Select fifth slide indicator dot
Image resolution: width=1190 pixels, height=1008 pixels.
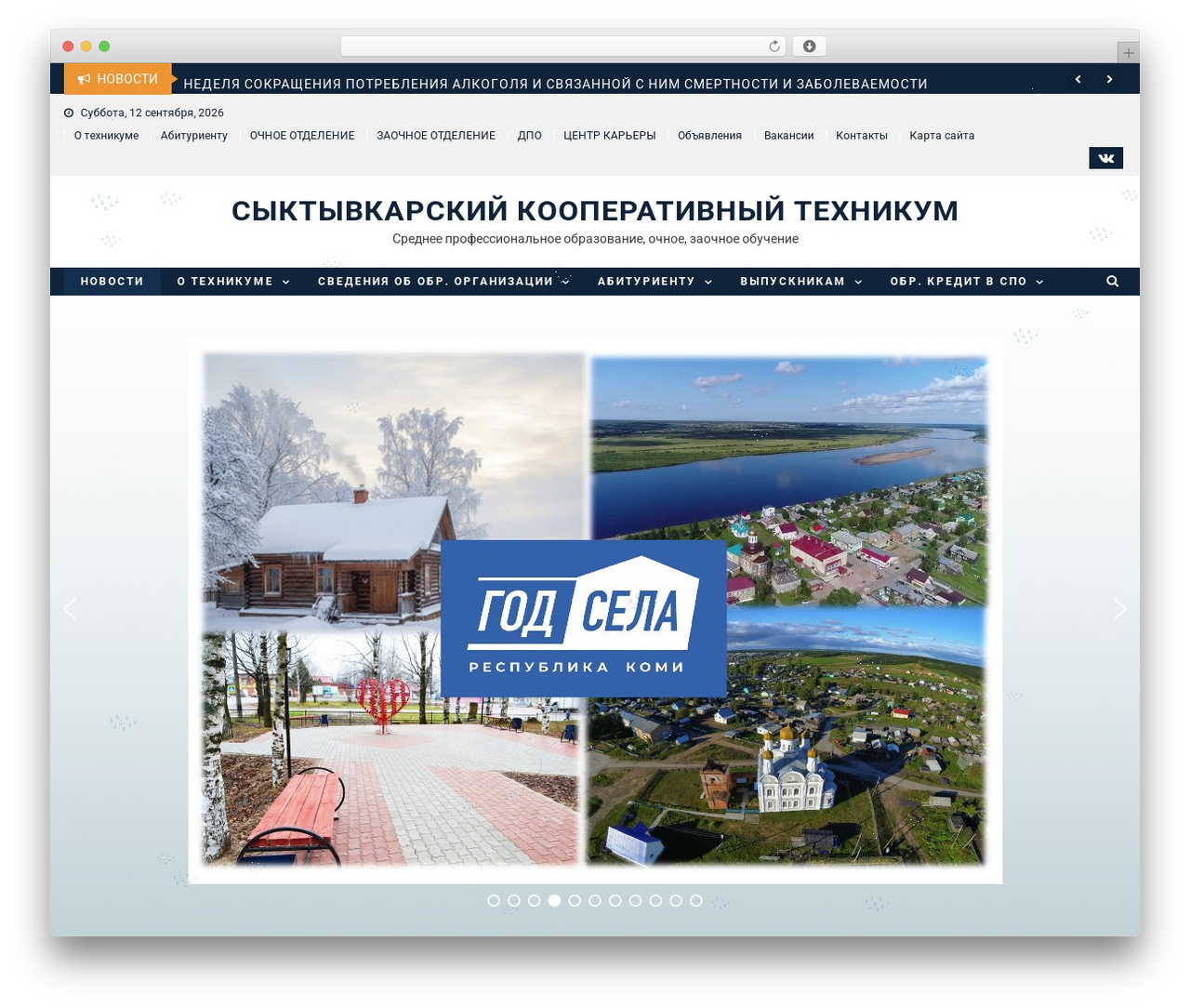click(575, 900)
